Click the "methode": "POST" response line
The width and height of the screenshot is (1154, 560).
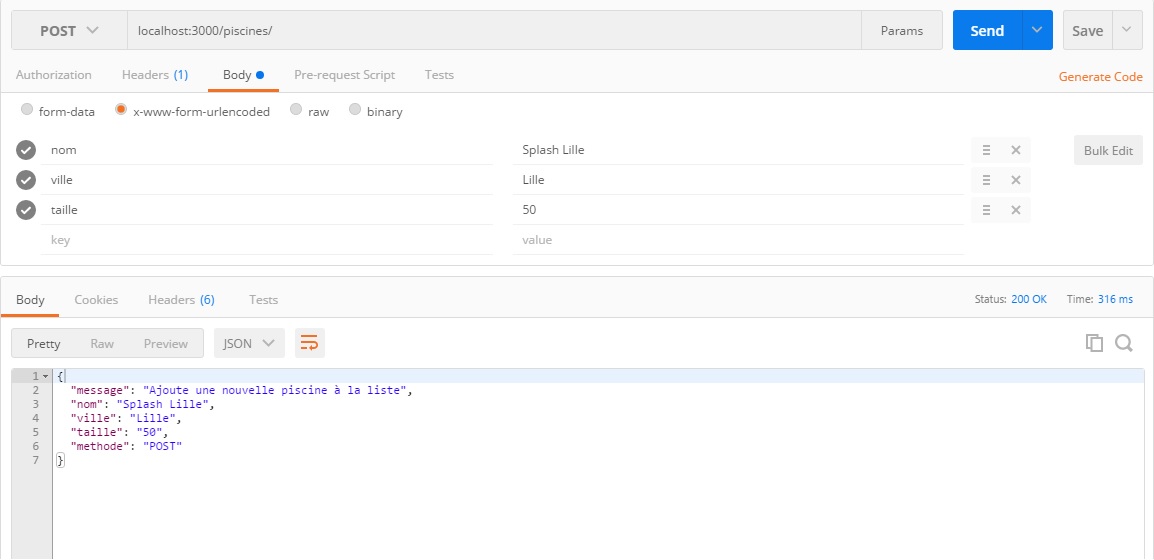126,447
